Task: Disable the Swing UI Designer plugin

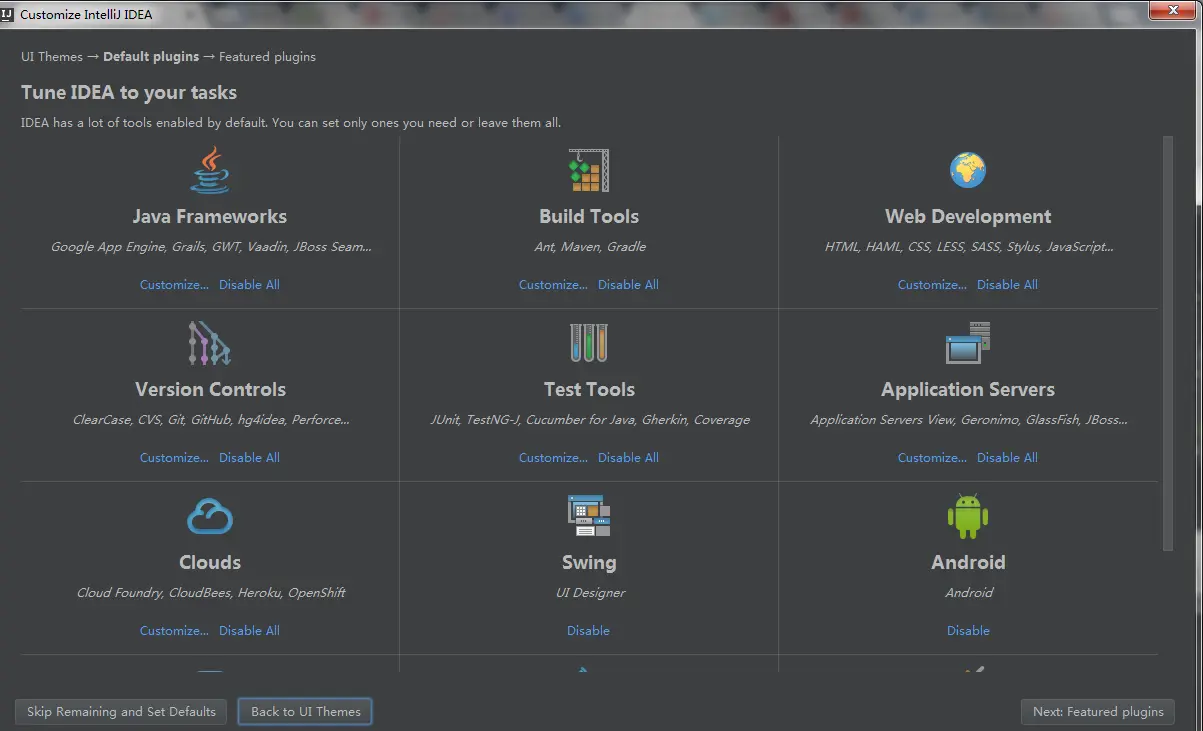Action: point(588,631)
